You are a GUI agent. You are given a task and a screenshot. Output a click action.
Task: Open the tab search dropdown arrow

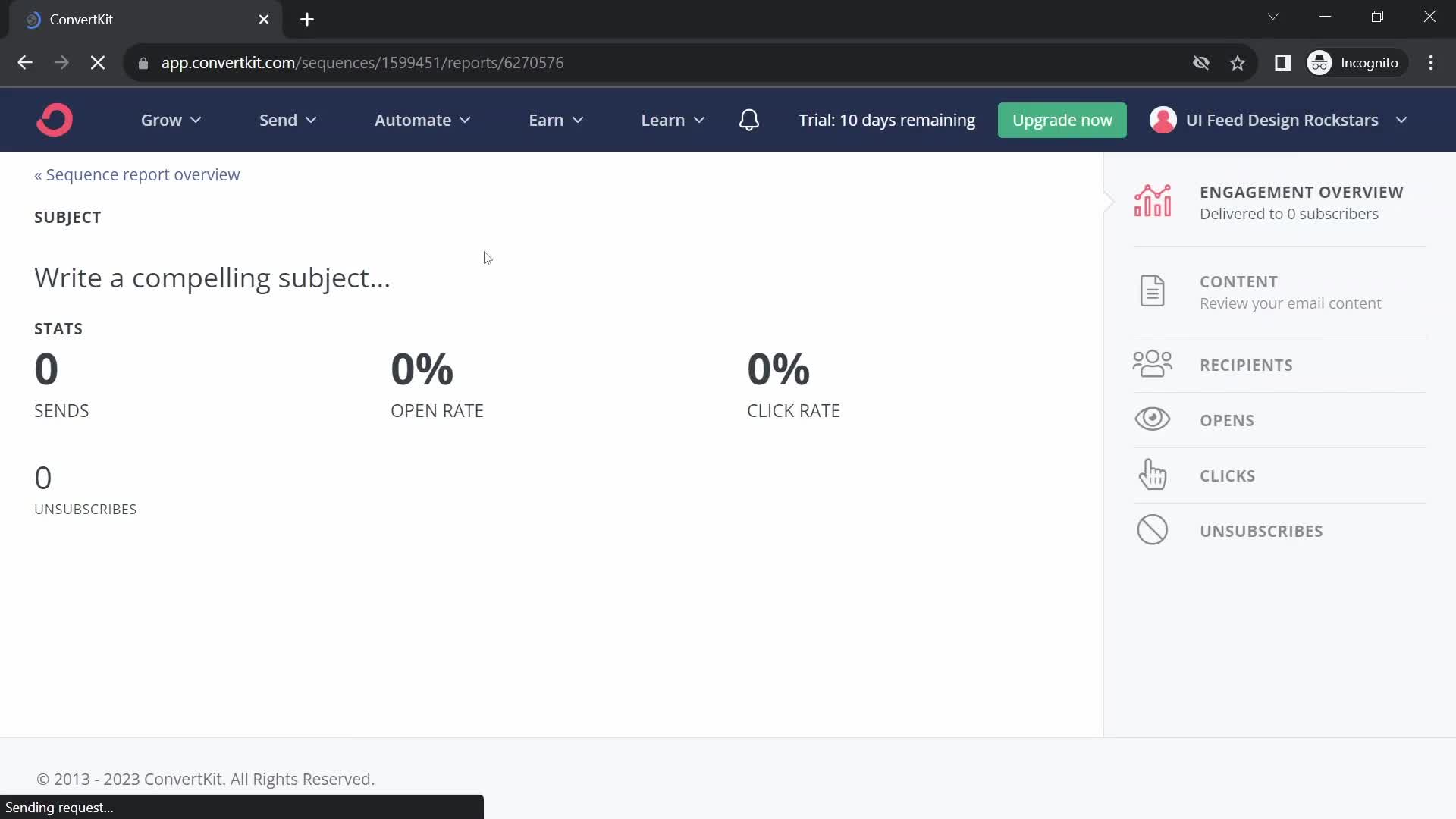pyautogui.click(x=1273, y=17)
